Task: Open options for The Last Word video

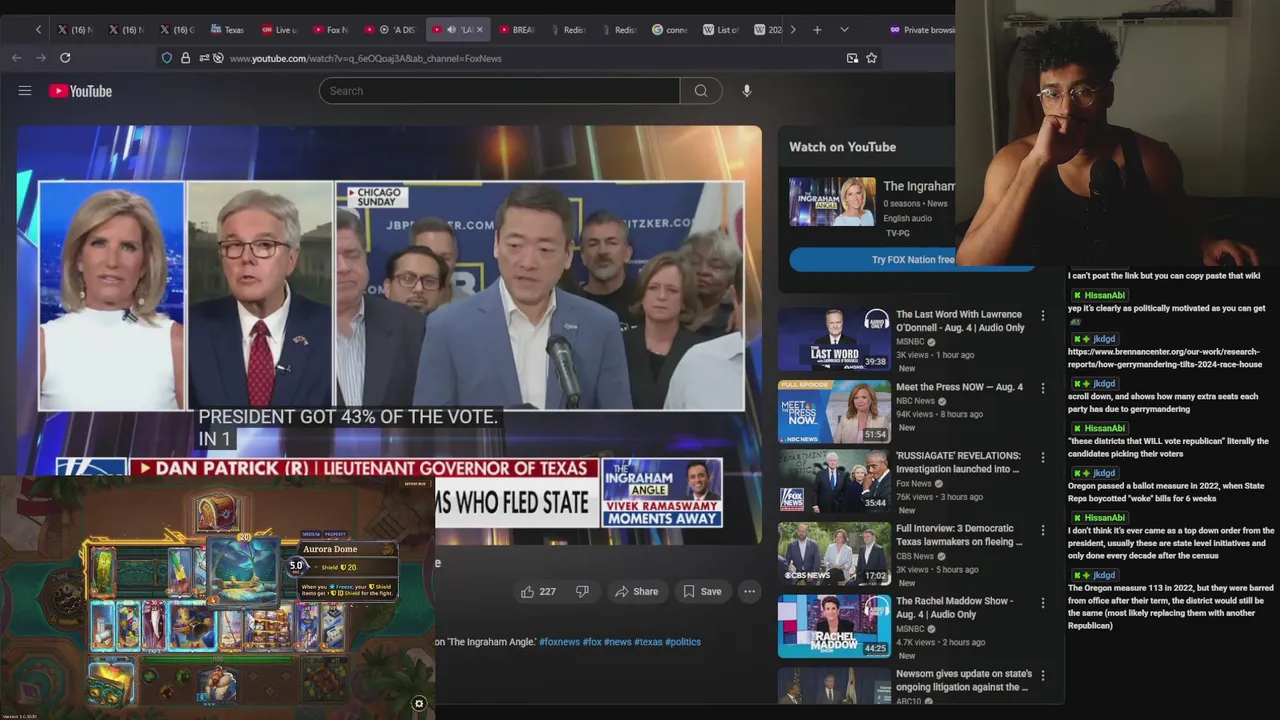Action: click(1043, 316)
